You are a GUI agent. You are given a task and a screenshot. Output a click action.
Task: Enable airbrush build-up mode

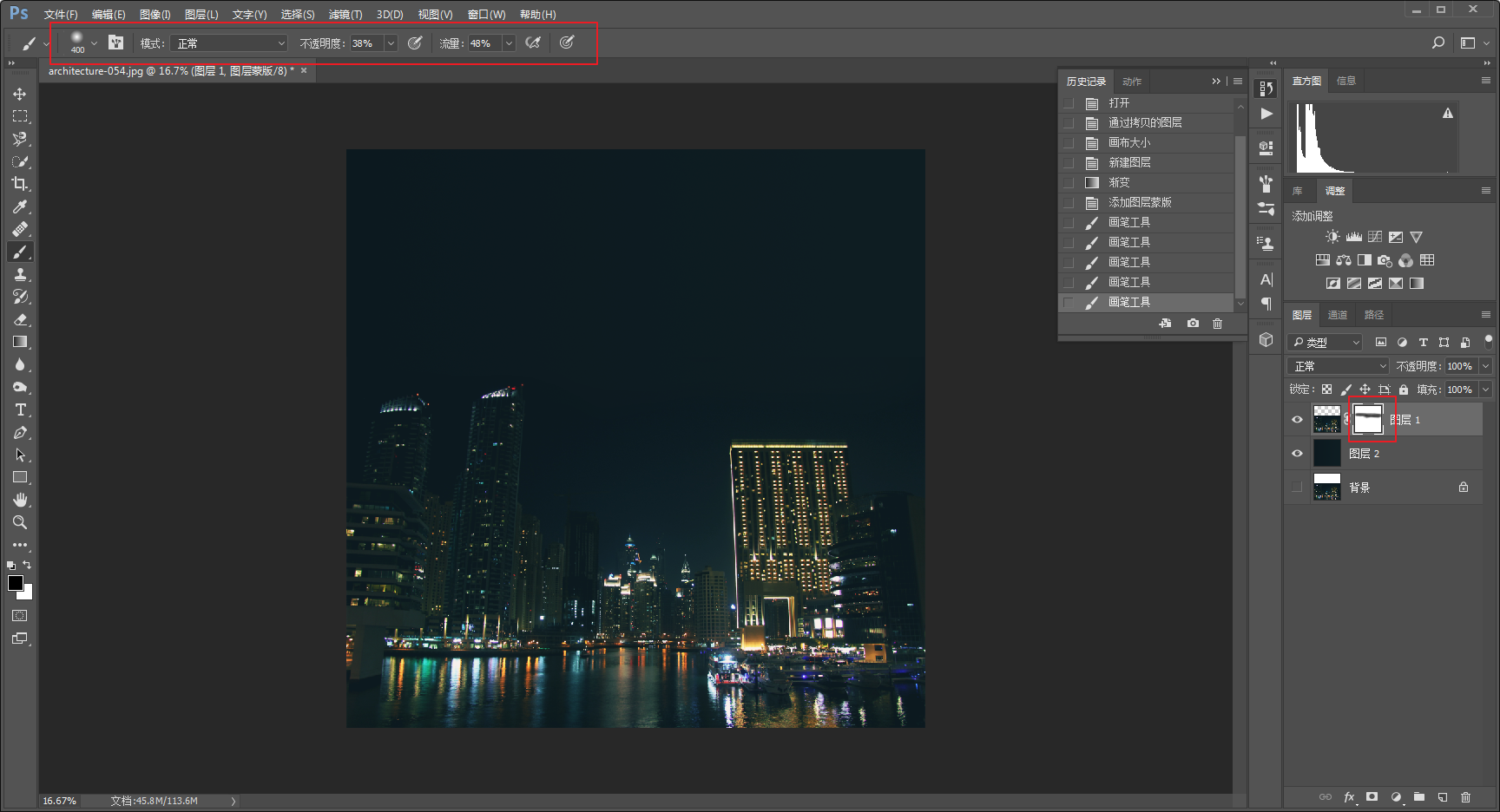tap(533, 43)
